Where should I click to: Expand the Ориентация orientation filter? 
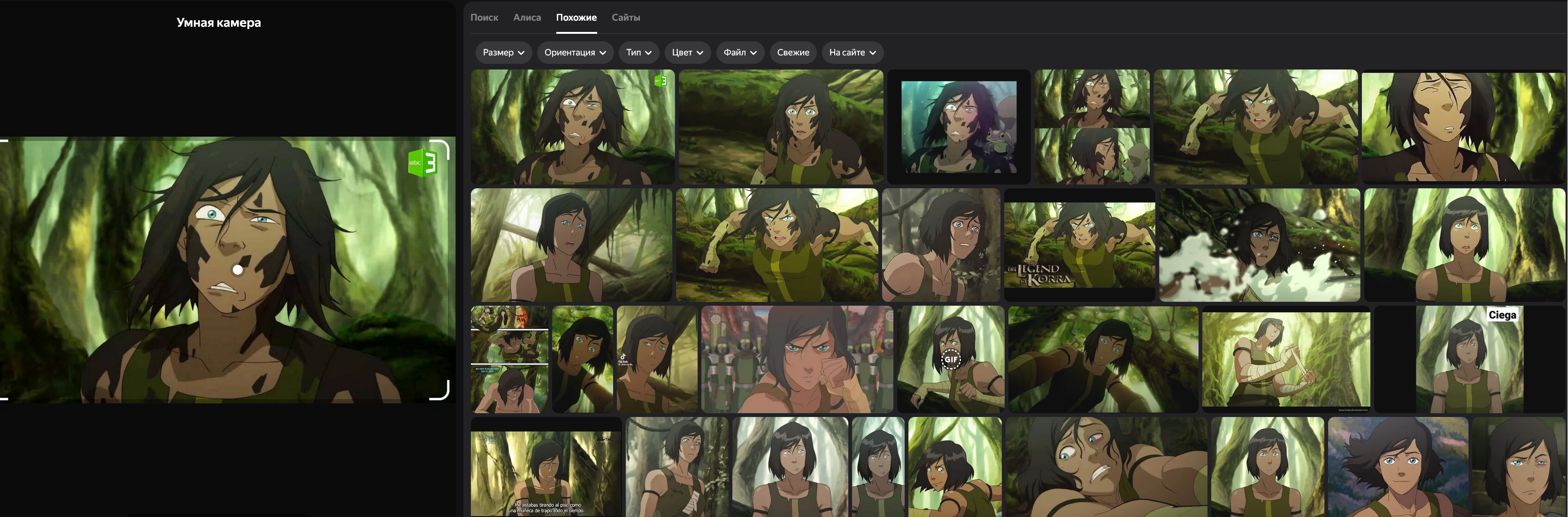[x=575, y=53]
